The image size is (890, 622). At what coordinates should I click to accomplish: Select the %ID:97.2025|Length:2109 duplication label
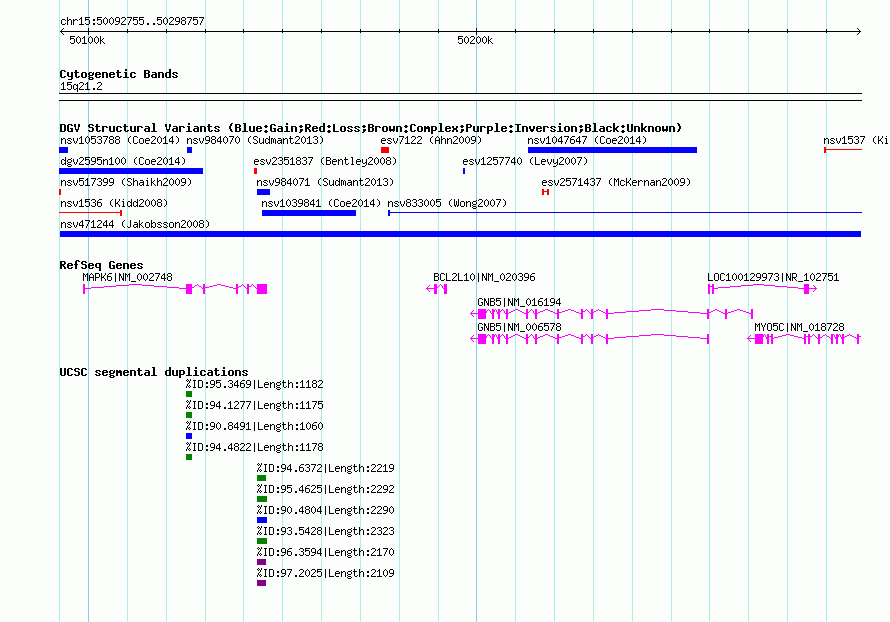click(x=325, y=573)
